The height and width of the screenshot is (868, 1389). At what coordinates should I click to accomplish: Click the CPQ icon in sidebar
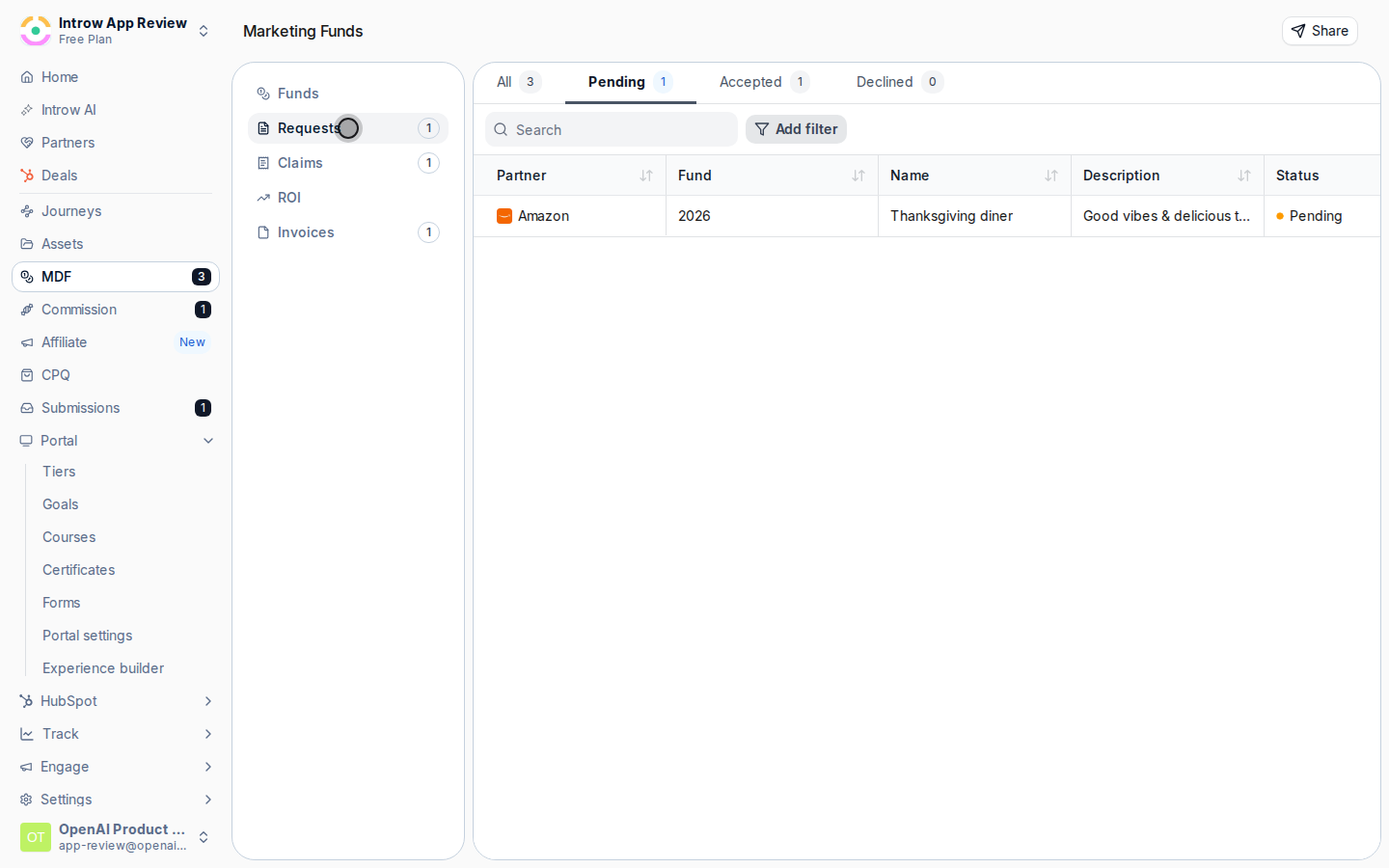click(x=27, y=375)
